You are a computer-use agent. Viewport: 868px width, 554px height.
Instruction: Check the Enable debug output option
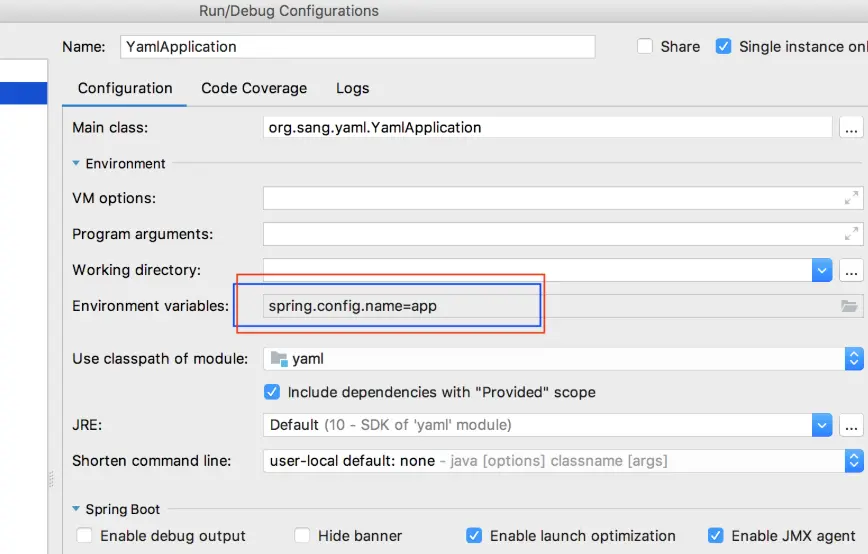[x=84, y=535]
